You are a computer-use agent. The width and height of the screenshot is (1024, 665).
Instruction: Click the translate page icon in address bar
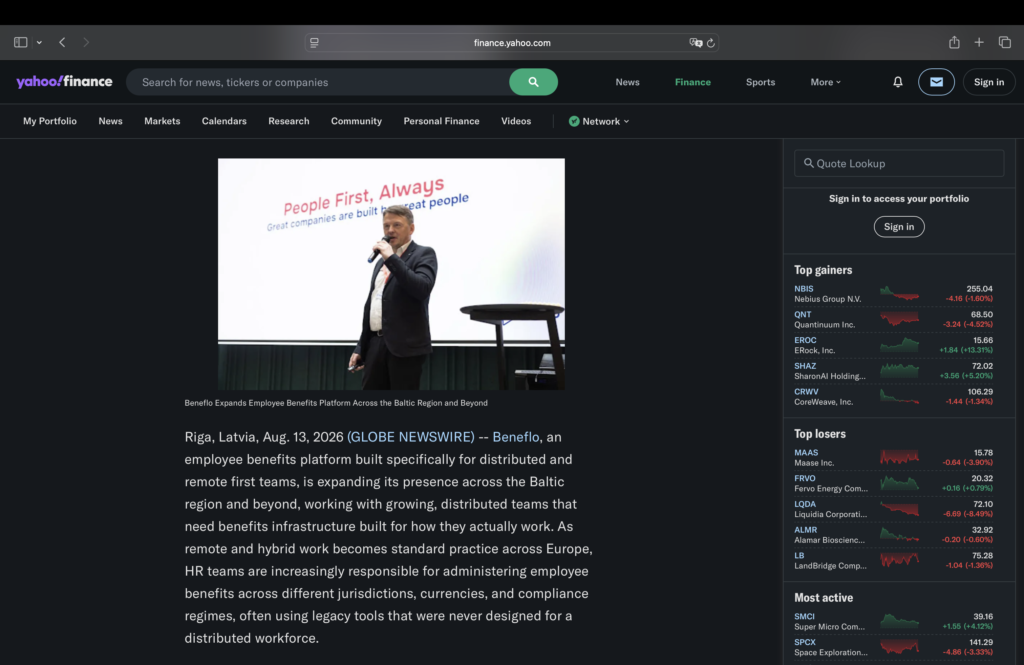[x=696, y=42]
